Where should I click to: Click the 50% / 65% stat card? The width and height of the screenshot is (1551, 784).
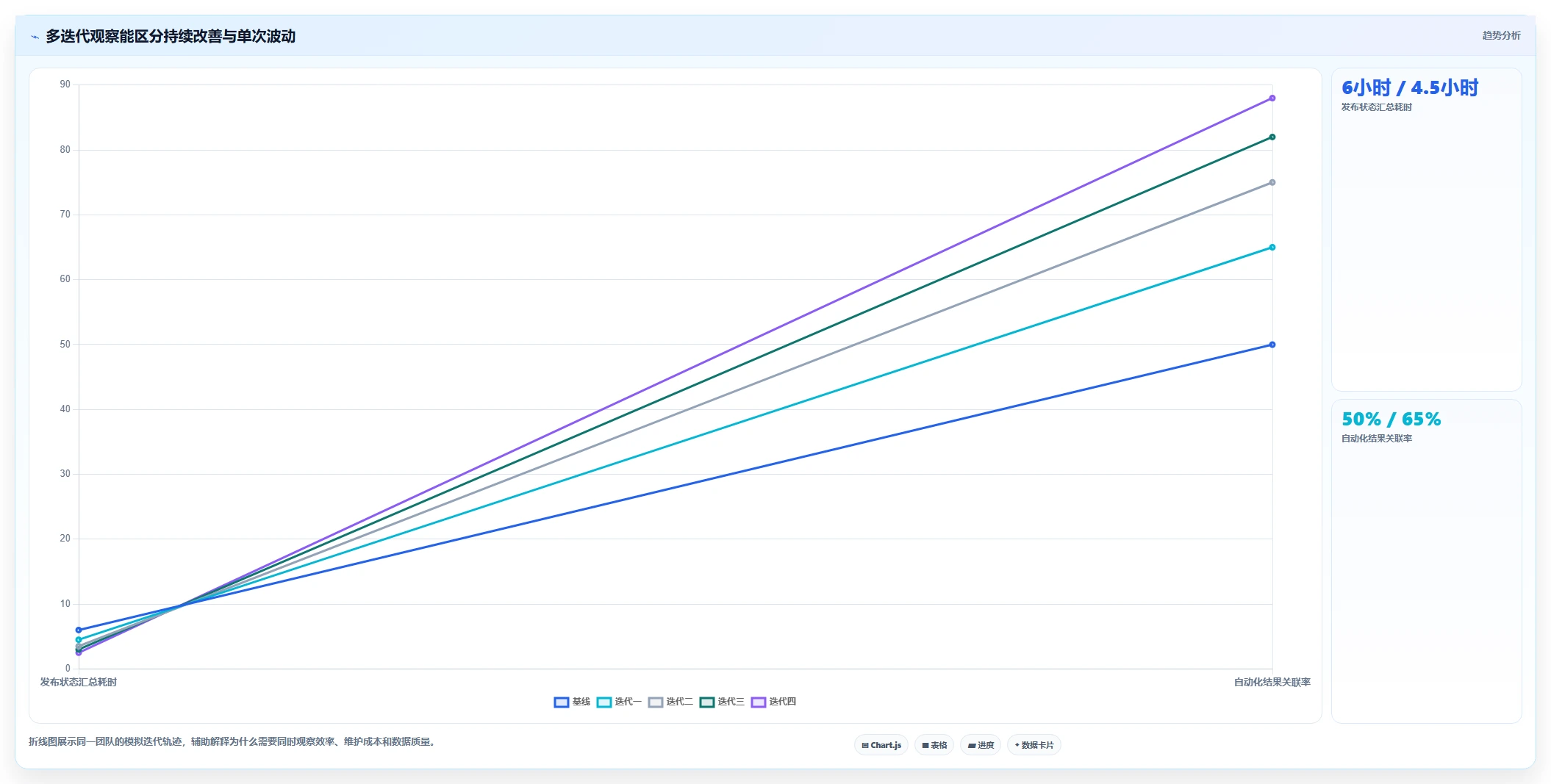click(1426, 561)
